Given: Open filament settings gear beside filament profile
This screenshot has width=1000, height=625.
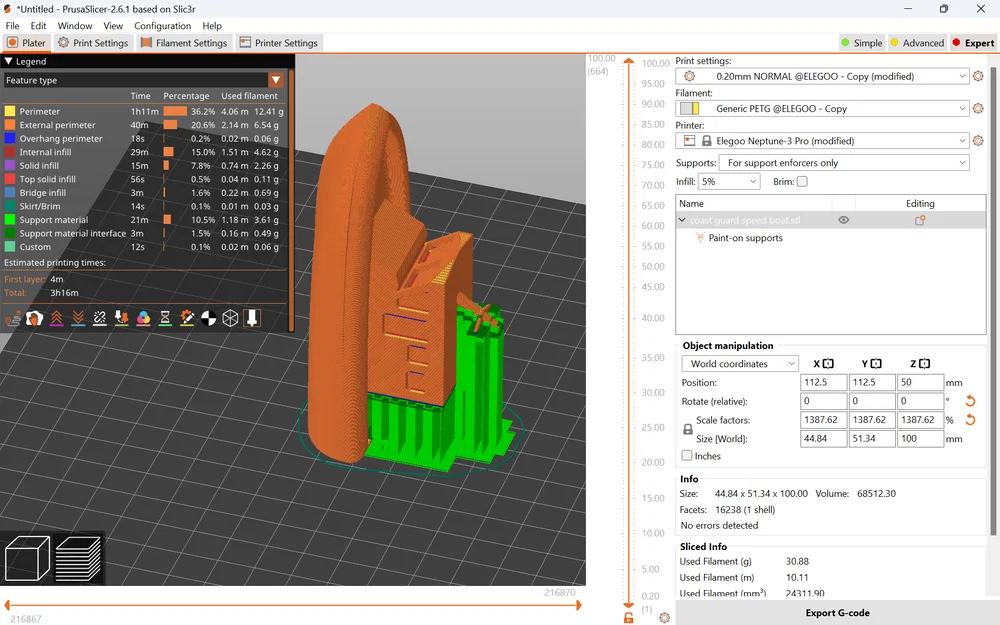Looking at the screenshot, I should [x=978, y=108].
